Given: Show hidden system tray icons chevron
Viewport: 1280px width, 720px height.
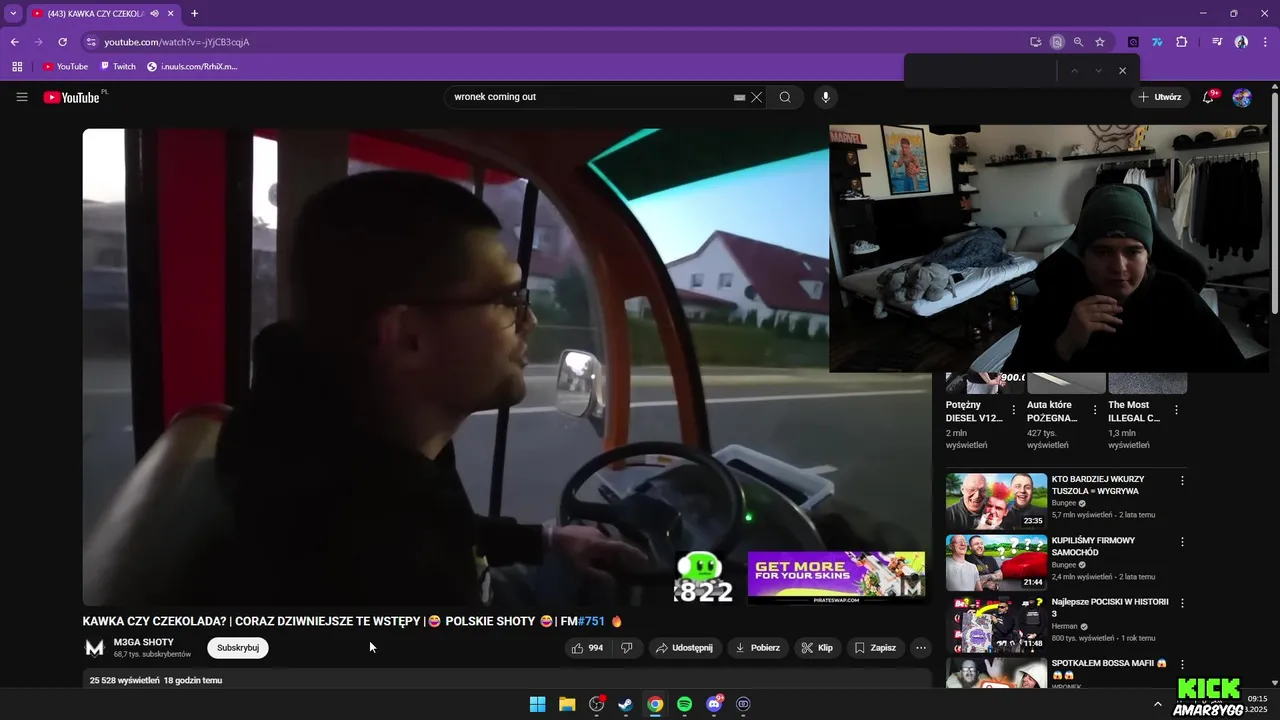Looking at the screenshot, I should pos(1158,704).
